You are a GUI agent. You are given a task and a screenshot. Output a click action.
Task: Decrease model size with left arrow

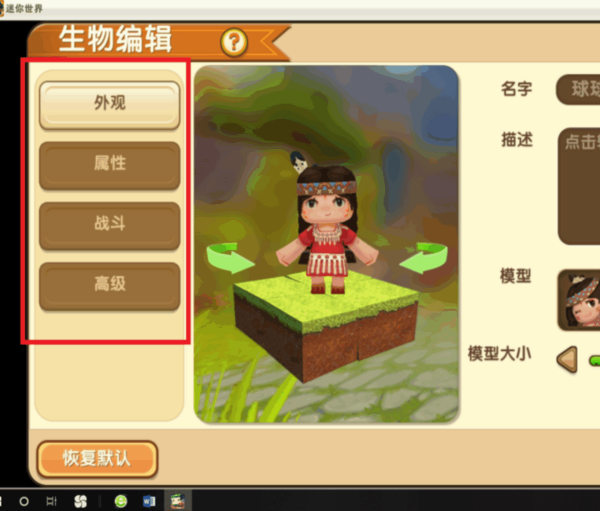click(567, 359)
